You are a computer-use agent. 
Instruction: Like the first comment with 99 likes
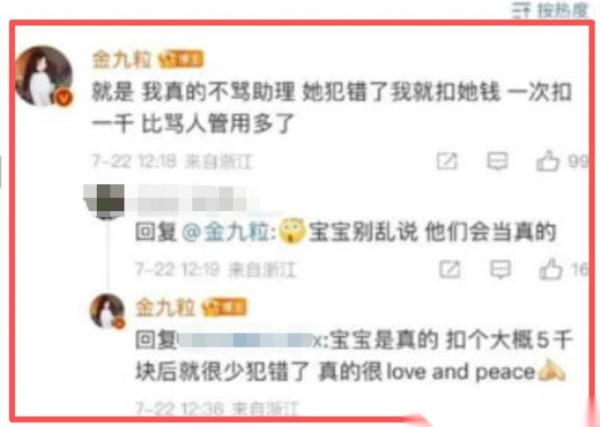point(548,160)
